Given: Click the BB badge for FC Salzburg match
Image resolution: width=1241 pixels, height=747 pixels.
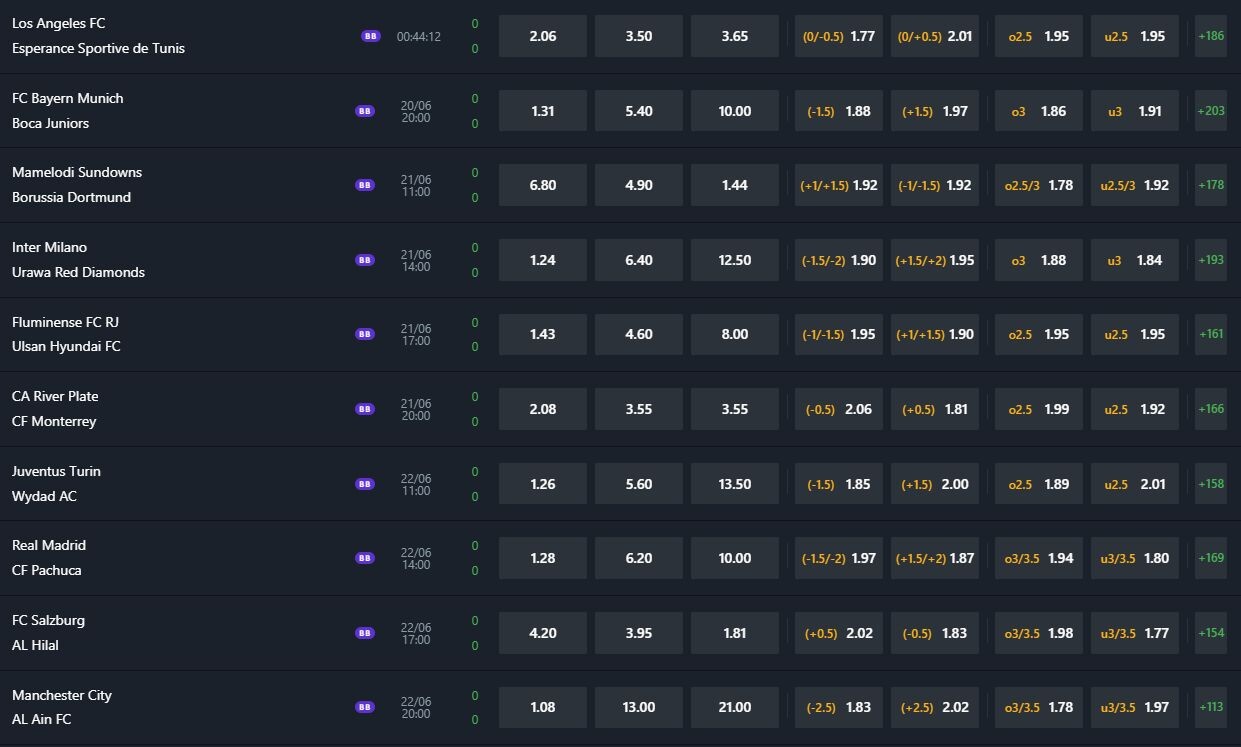Looking at the screenshot, I should tap(365, 633).
